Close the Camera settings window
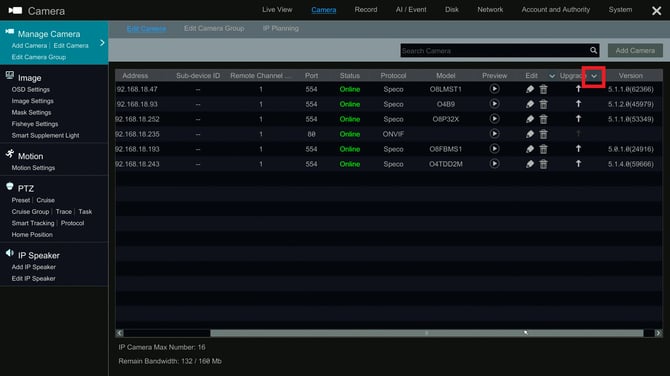Image resolution: width=670 pixels, height=376 pixels. [x=656, y=11]
